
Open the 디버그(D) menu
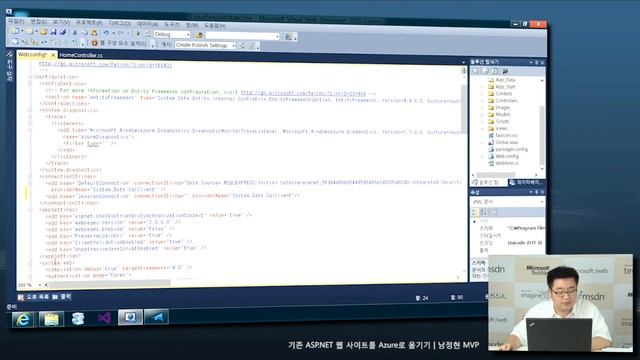(120, 24)
